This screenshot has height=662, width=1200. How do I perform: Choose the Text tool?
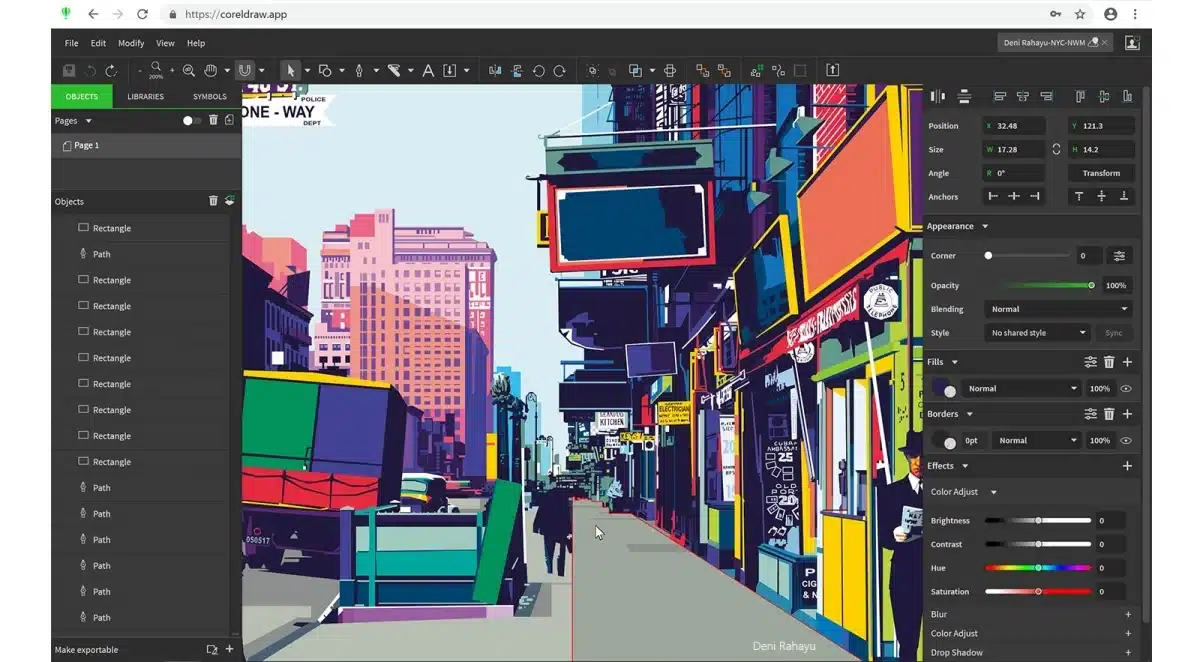point(427,70)
